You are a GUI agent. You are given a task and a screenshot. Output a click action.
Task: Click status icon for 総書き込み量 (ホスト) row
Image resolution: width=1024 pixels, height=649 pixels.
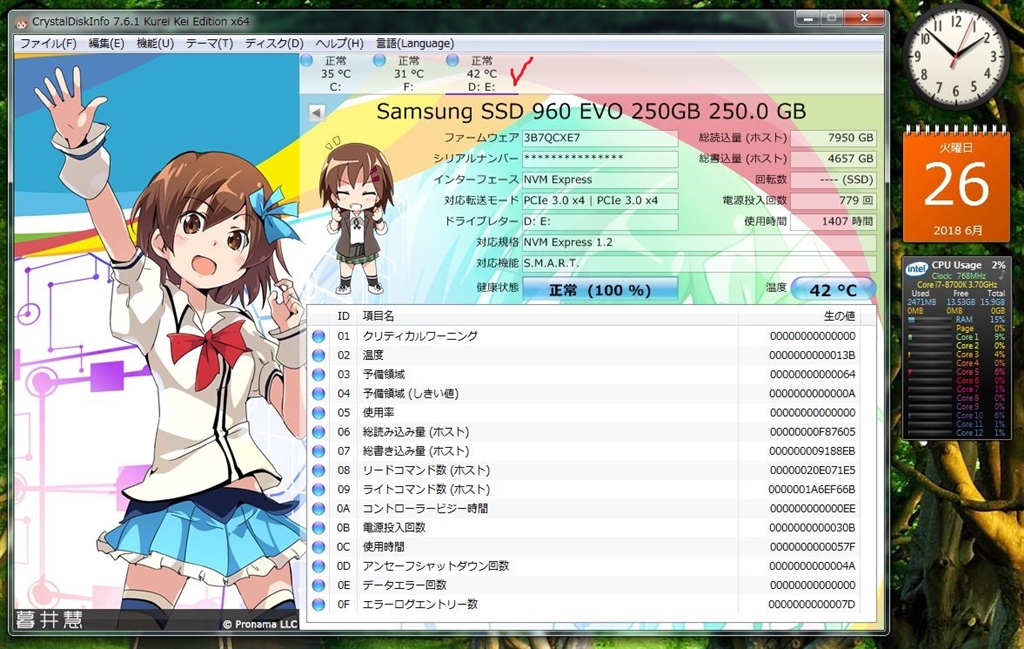tap(319, 451)
